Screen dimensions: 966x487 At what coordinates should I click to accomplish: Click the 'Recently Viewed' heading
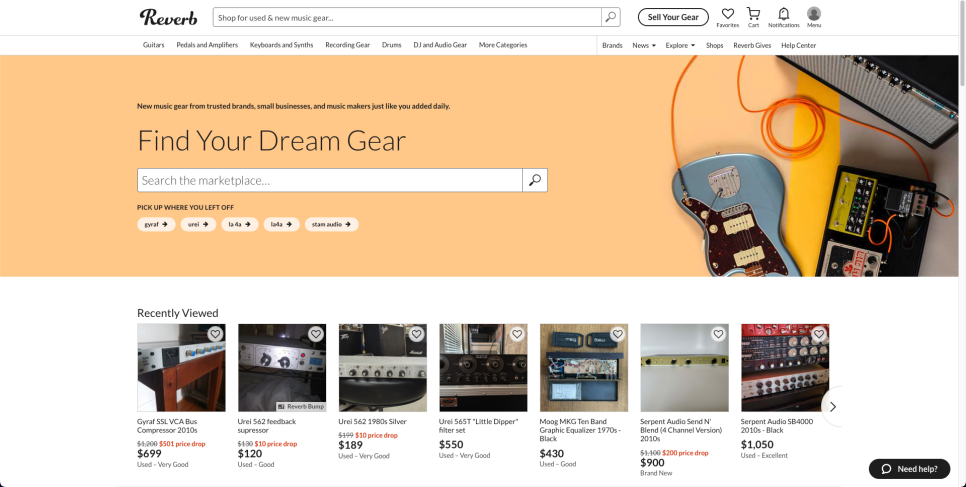(x=177, y=313)
